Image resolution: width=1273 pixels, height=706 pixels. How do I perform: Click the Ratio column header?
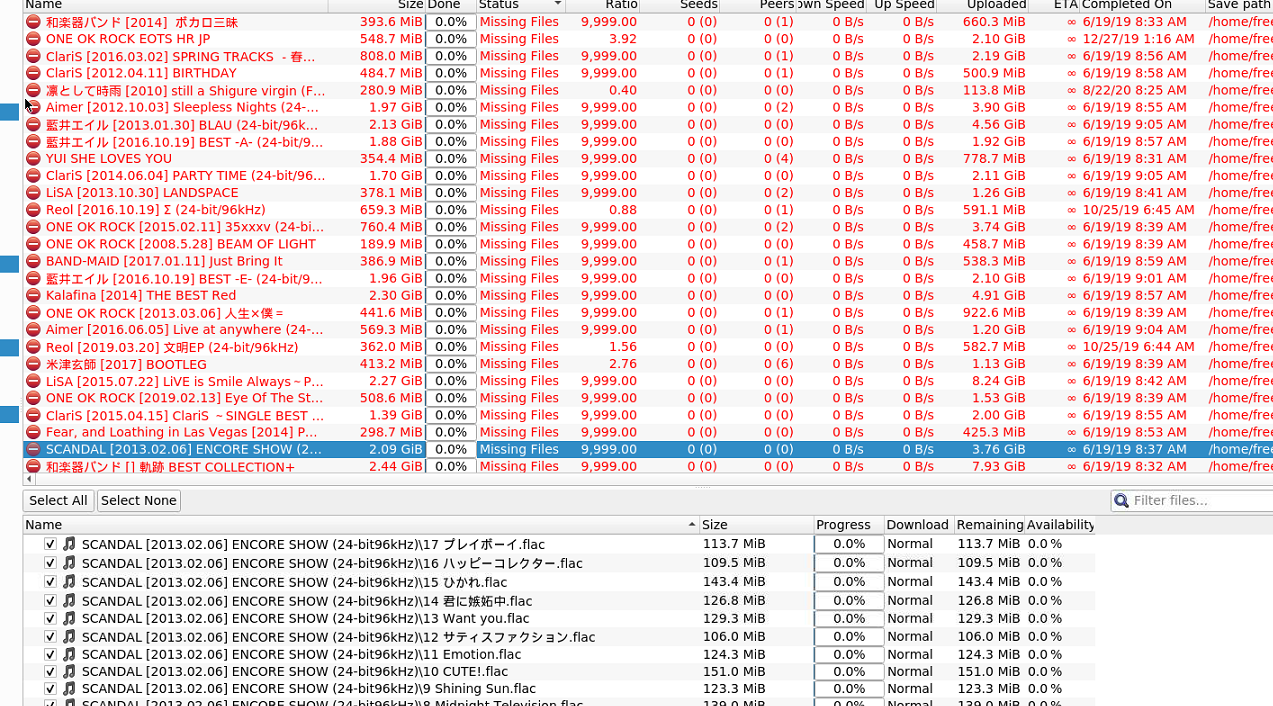[602, 5]
